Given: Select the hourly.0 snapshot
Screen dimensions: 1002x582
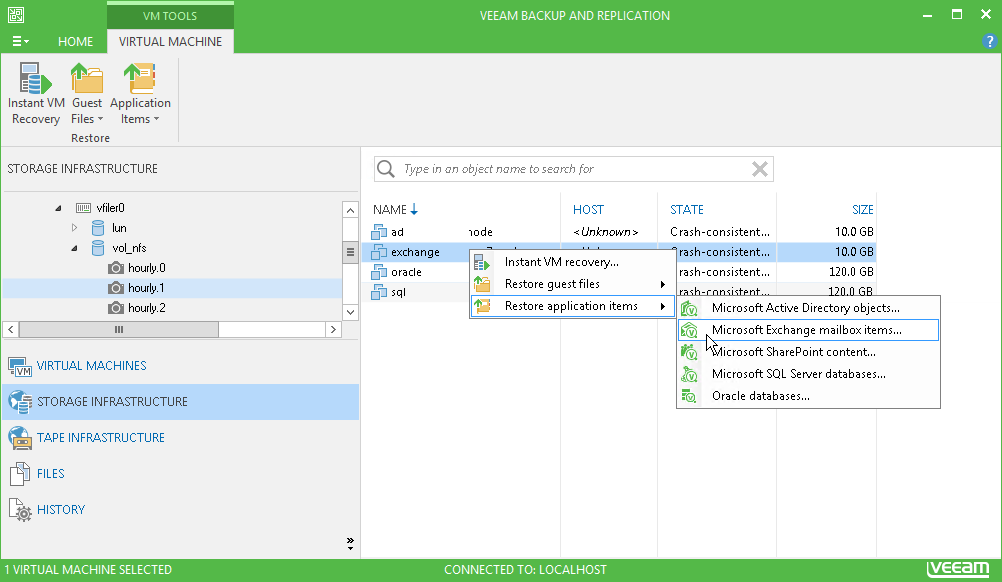Looking at the screenshot, I should coord(146,268).
